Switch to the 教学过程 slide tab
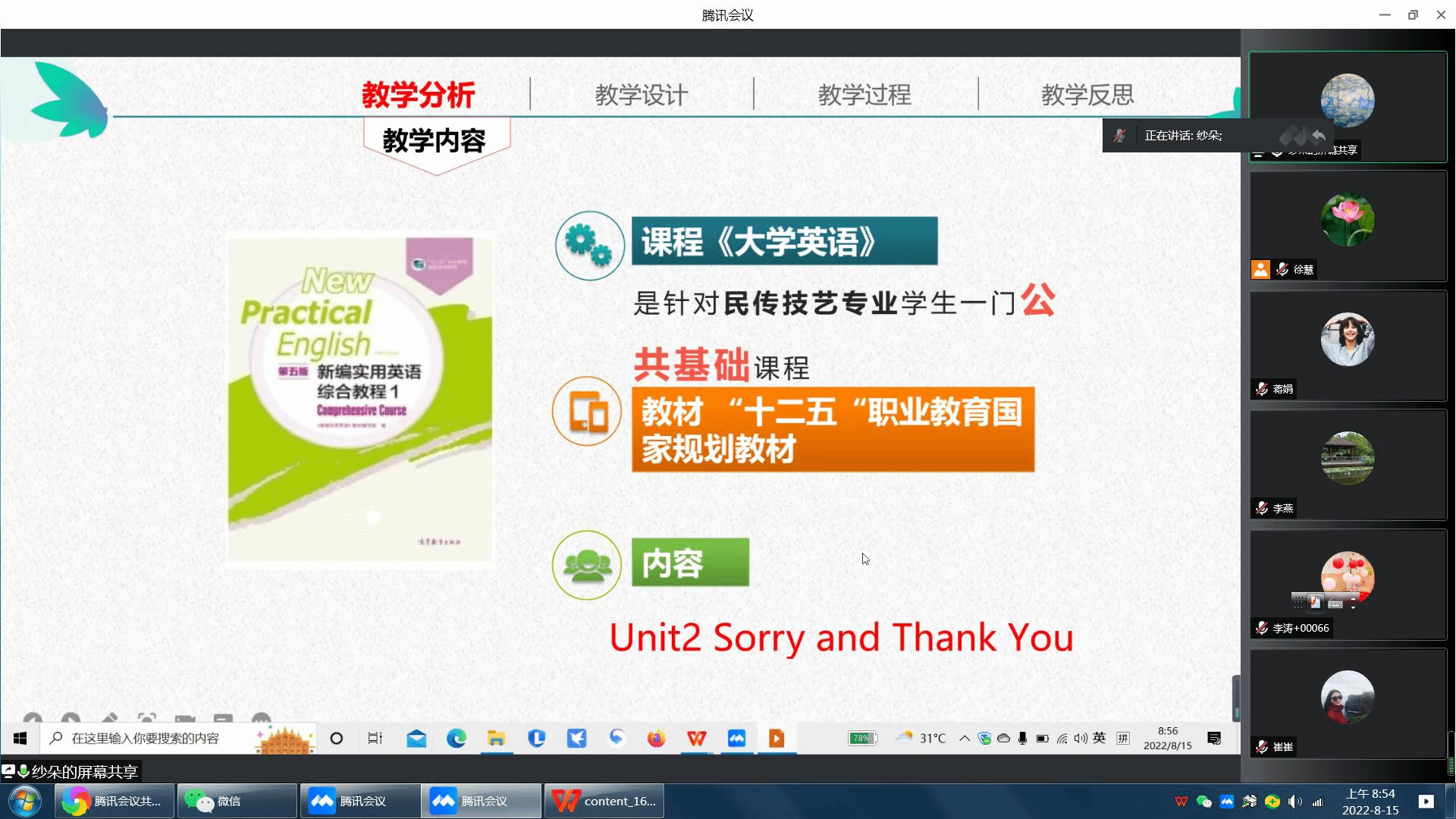Image resolution: width=1456 pixels, height=819 pixels. point(864,95)
